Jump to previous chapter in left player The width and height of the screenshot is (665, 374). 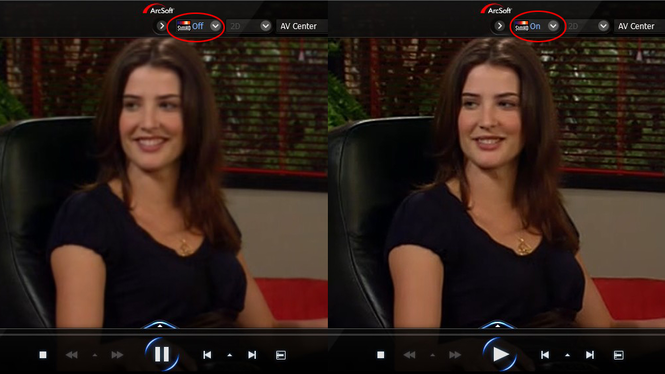(207, 354)
